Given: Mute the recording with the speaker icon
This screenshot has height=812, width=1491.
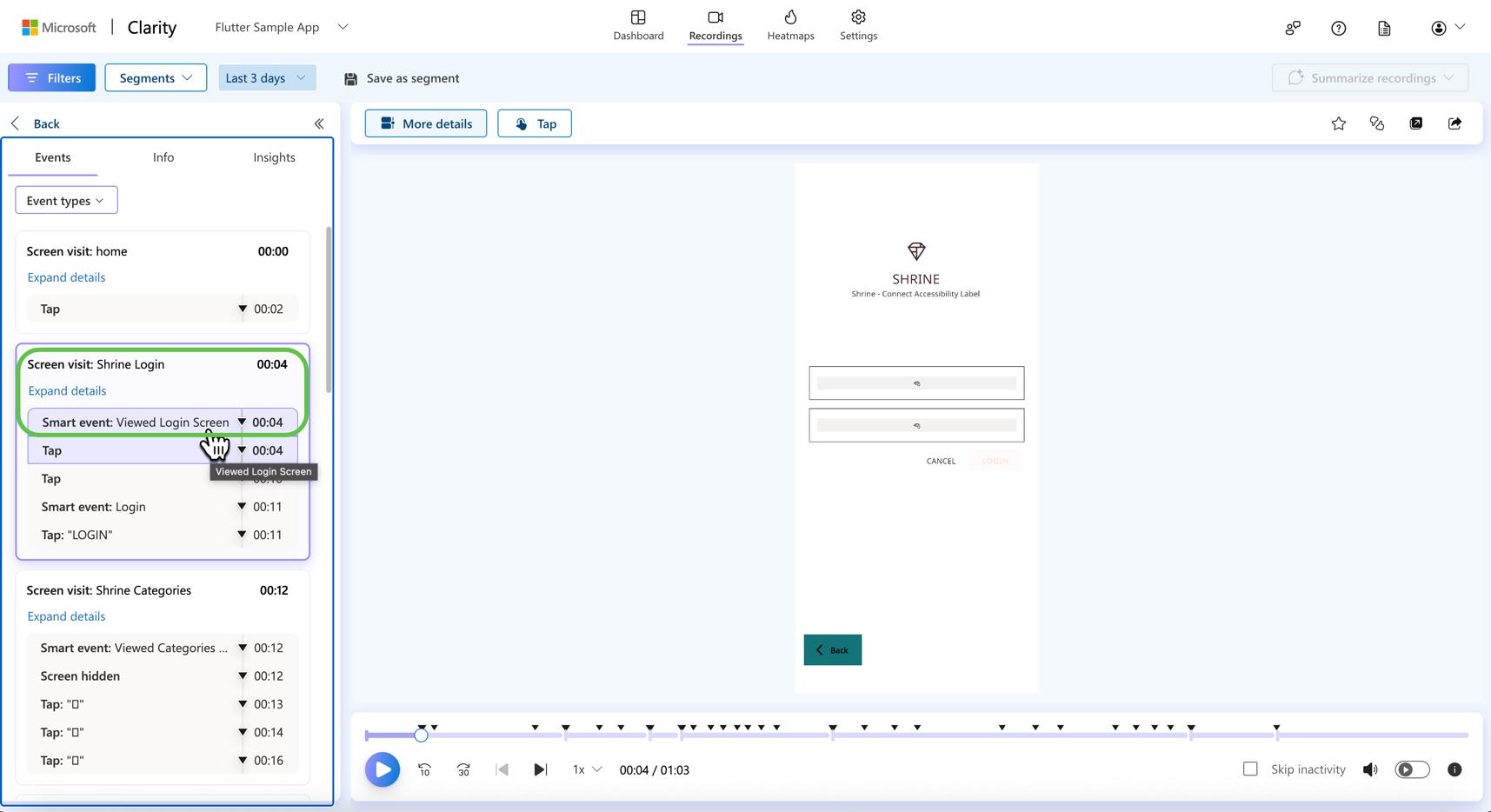Looking at the screenshot, I should click(1370, 769).
